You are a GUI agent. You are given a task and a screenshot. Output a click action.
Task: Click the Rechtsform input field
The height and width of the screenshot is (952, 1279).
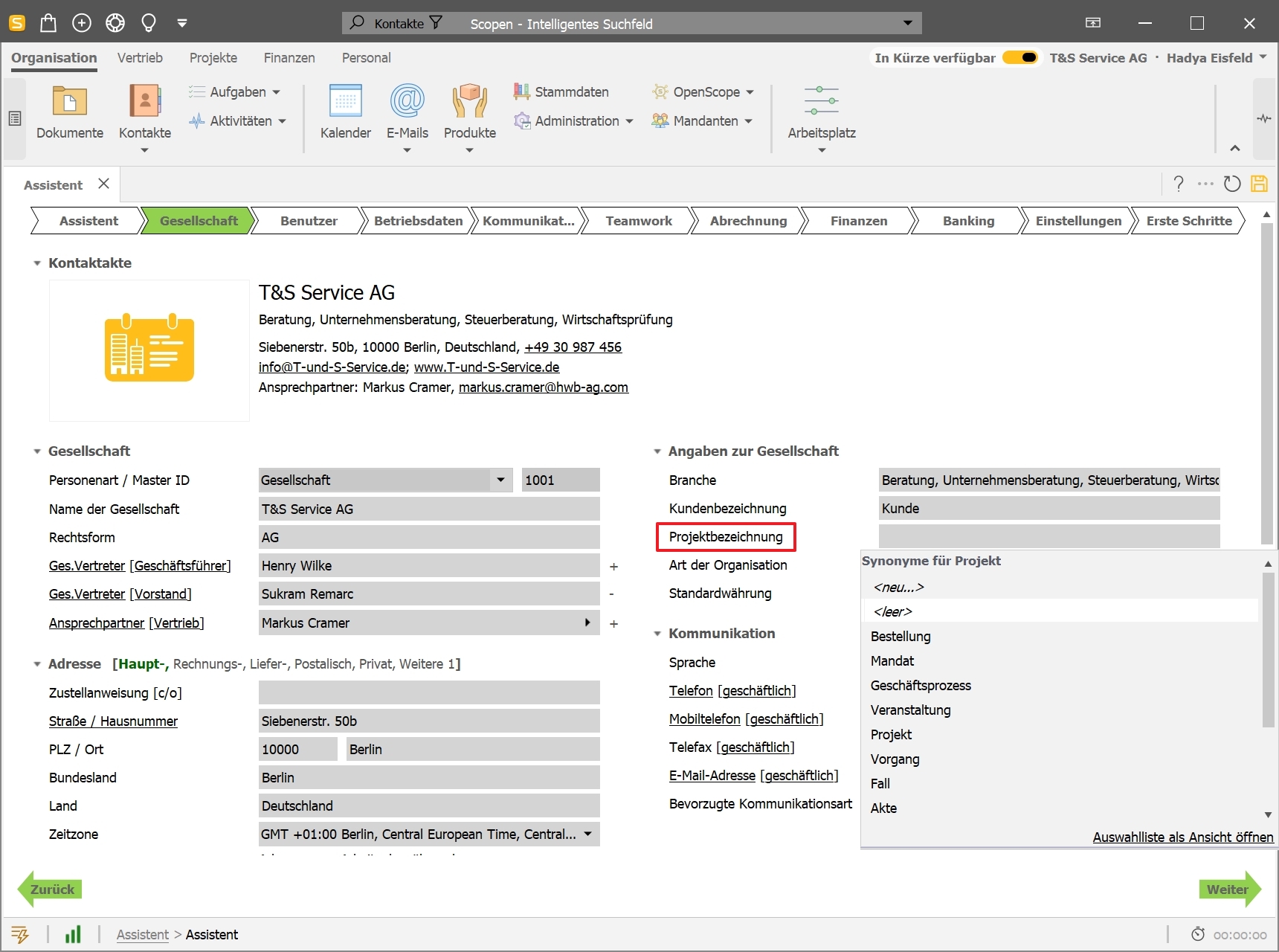click(x=428, y=538)
